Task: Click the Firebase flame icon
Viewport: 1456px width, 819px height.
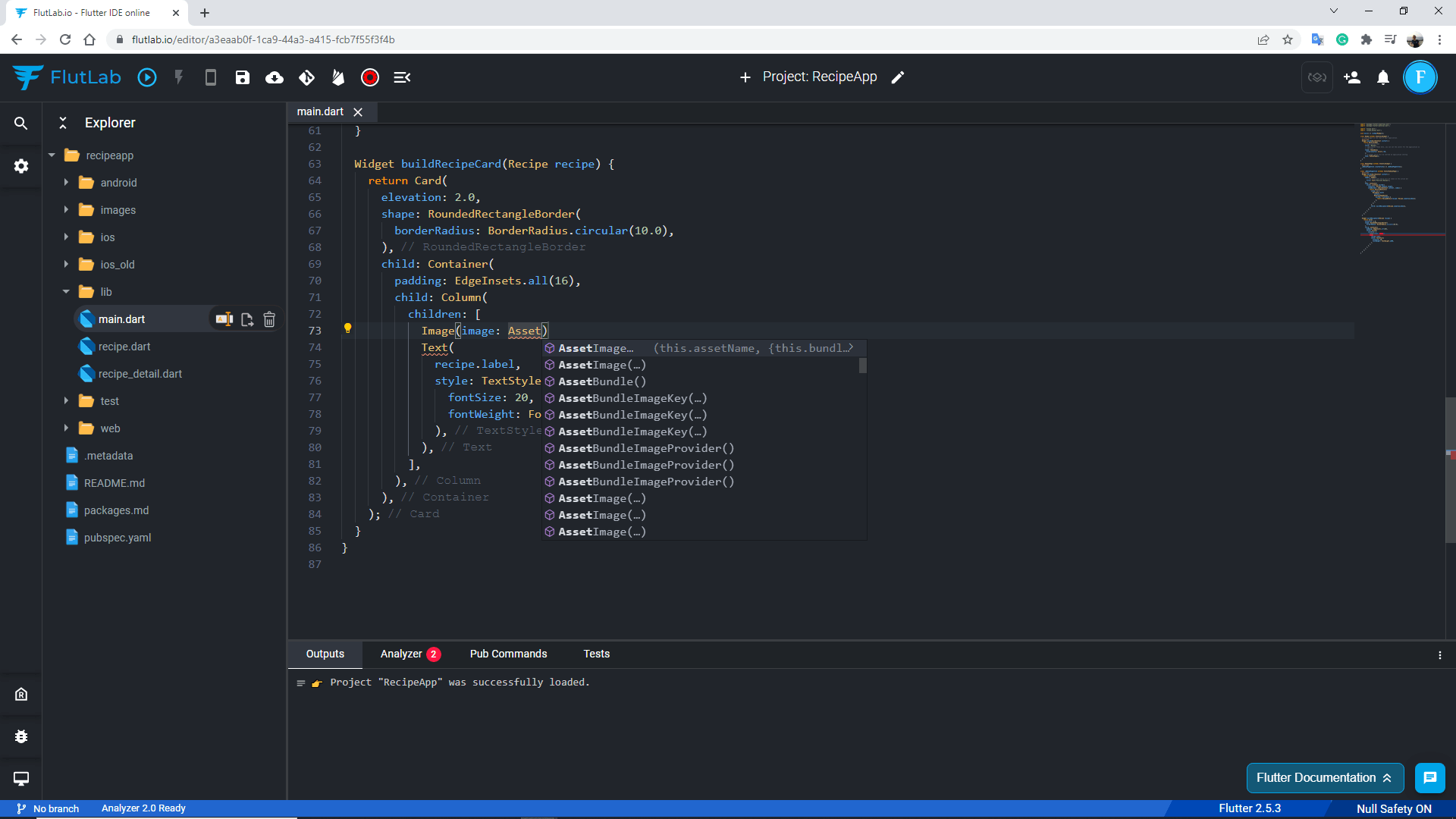Action: (338, 77)
